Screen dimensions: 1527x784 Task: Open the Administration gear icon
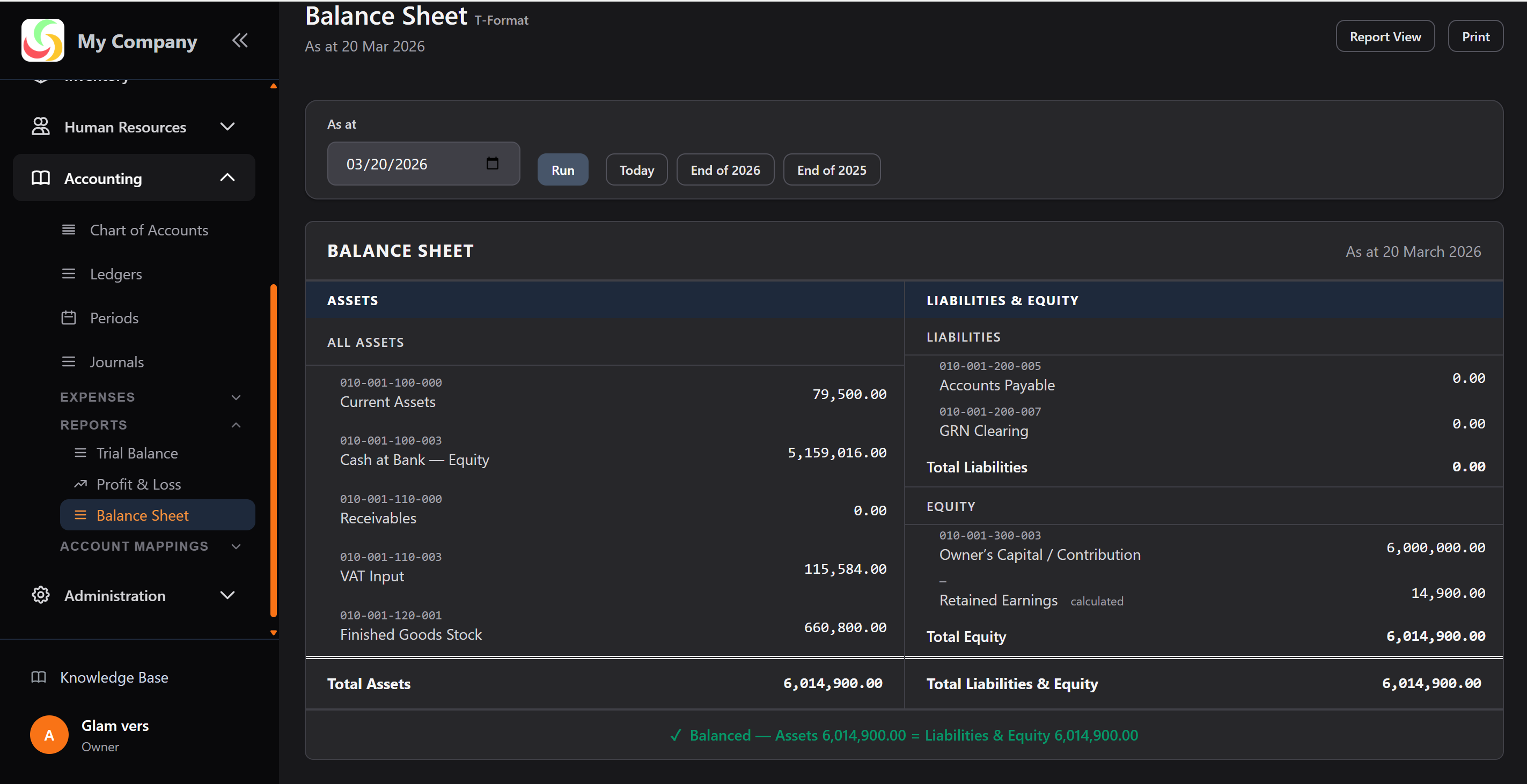40,595
